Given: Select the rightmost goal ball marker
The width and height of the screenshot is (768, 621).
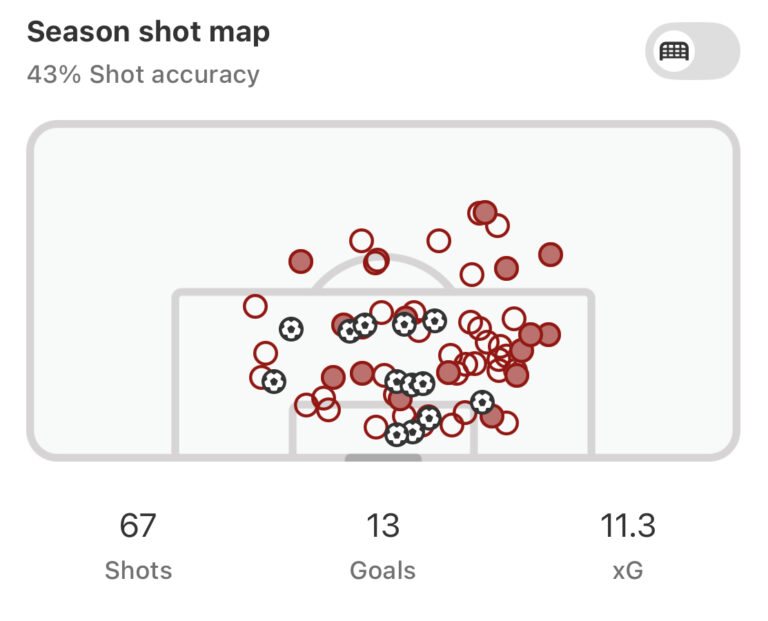Looking at the screenshot, I should [482, 402].
